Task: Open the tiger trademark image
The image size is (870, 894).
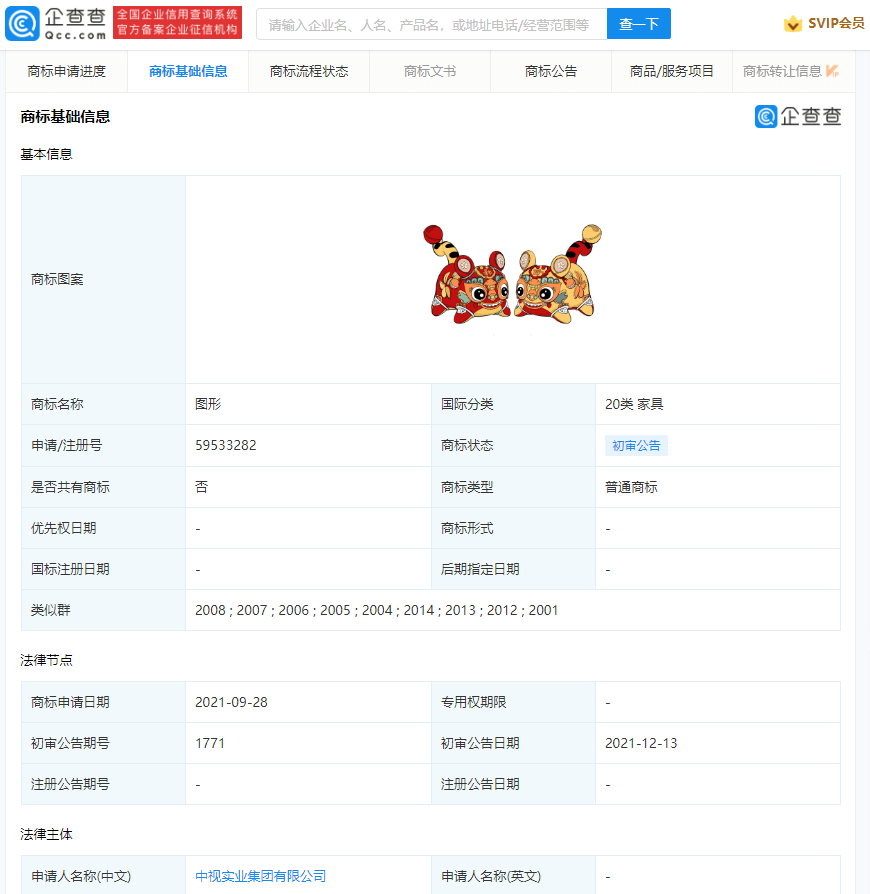Action: pos(512,274)
